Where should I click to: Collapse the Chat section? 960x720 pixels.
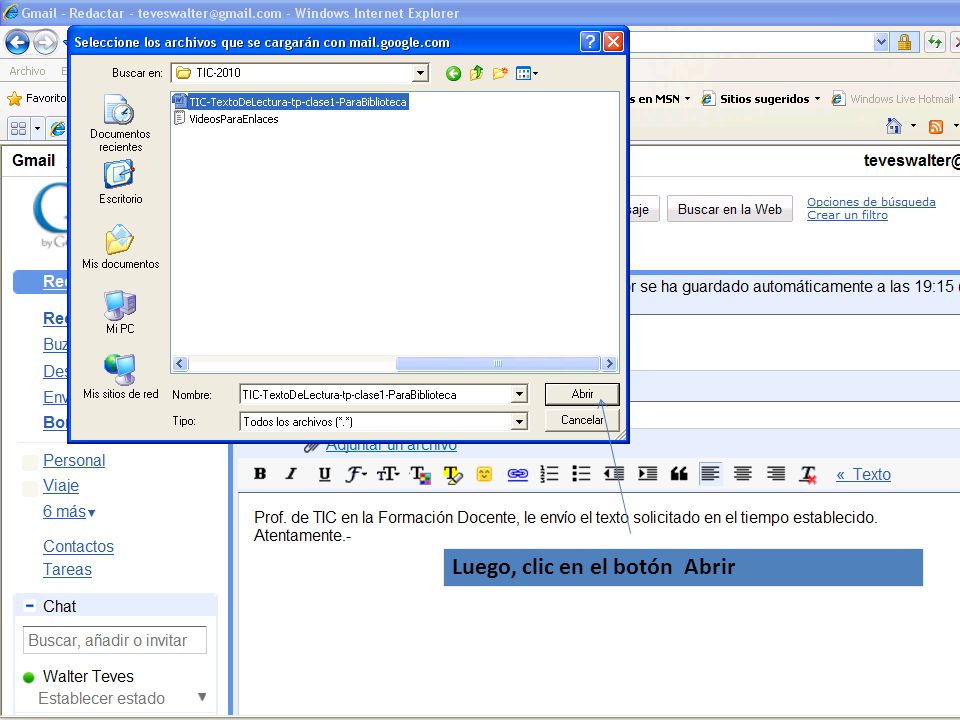pos(29,606)
